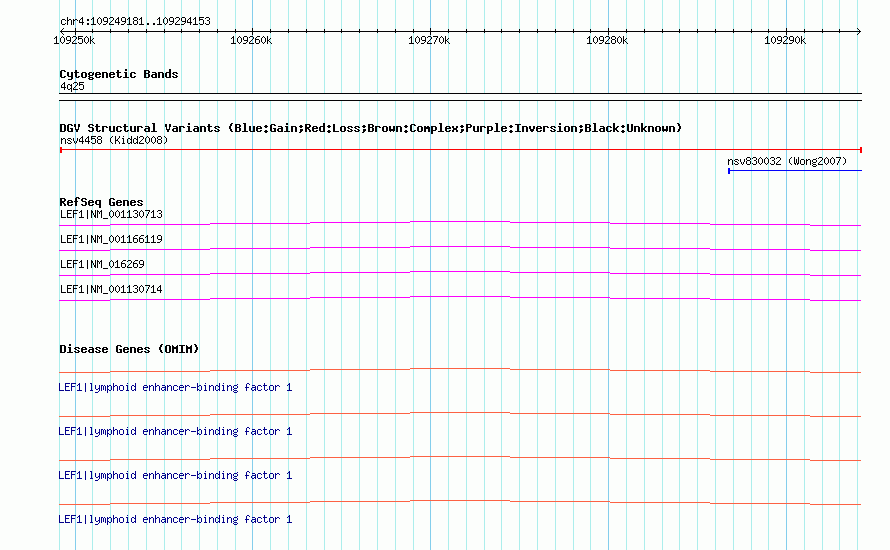Click the 109260k ruler tick label
Image resolution: width=890 pixels, height=550 pixels.
[251, 40]
